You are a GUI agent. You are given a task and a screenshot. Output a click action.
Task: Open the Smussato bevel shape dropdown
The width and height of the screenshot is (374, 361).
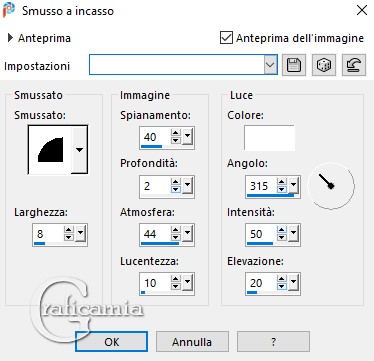point(79,150)
